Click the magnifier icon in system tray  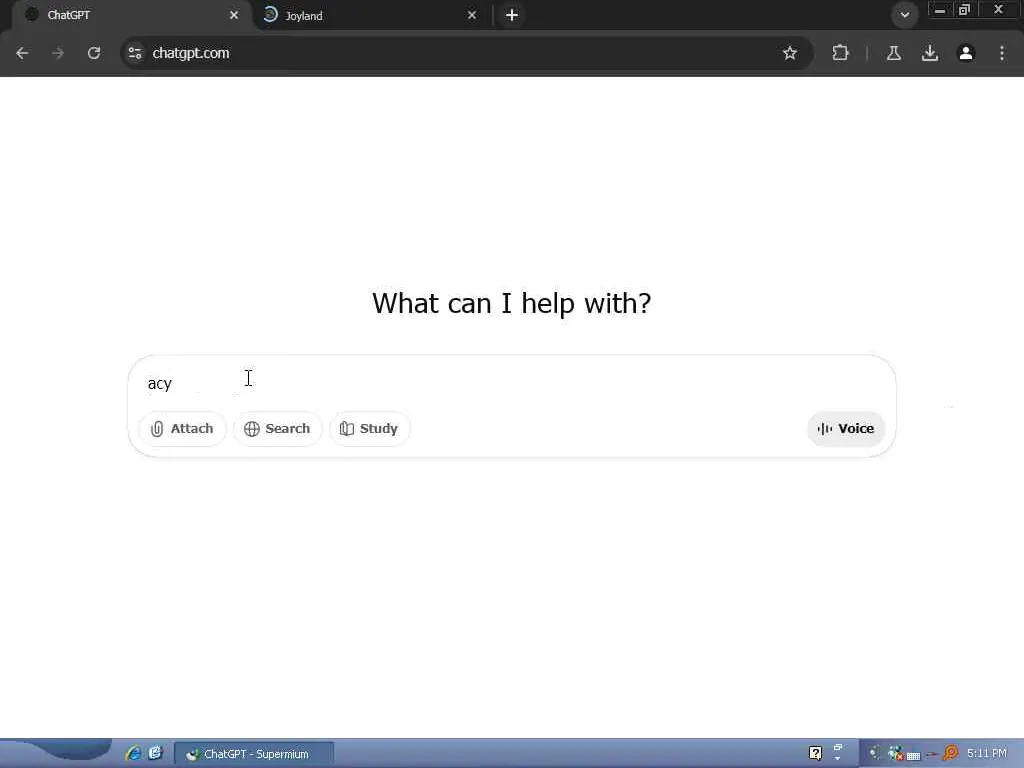950,753
